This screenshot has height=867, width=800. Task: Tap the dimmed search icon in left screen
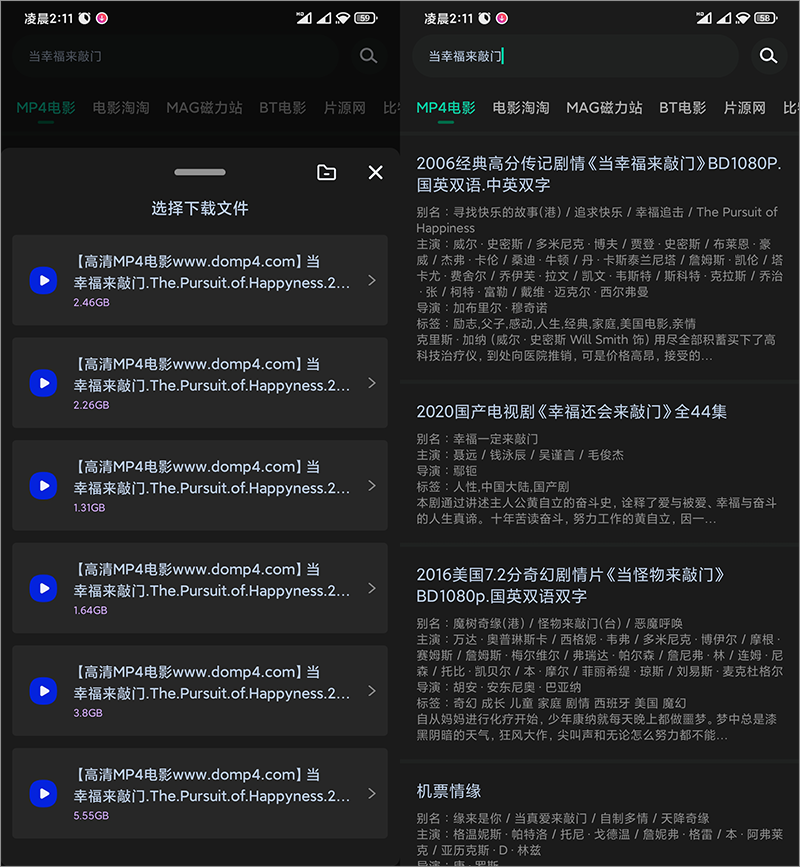[368, 56]
